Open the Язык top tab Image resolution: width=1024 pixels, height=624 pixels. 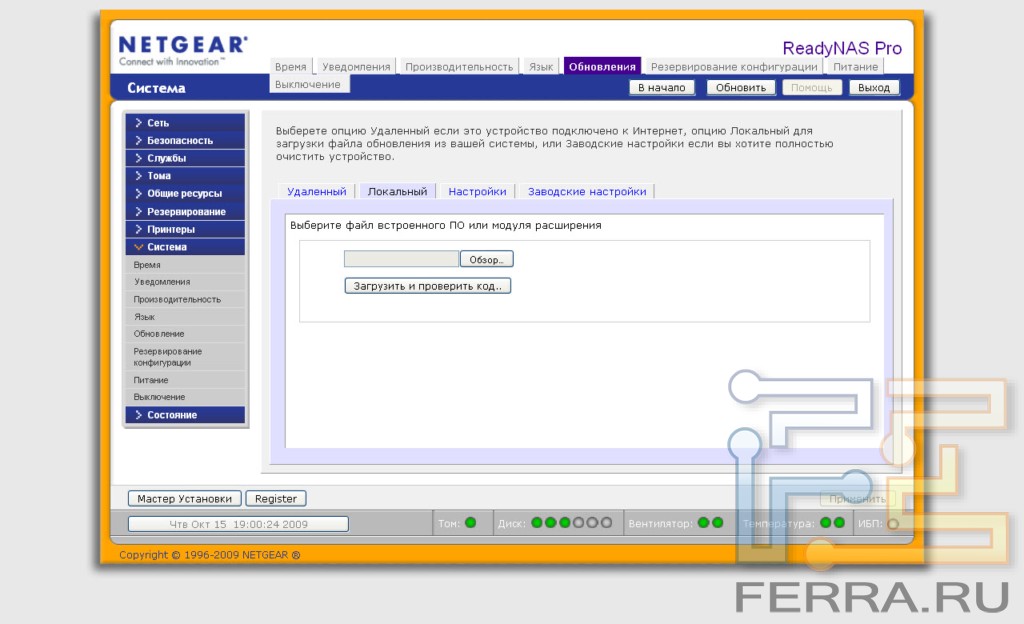(x=541, y=67)
